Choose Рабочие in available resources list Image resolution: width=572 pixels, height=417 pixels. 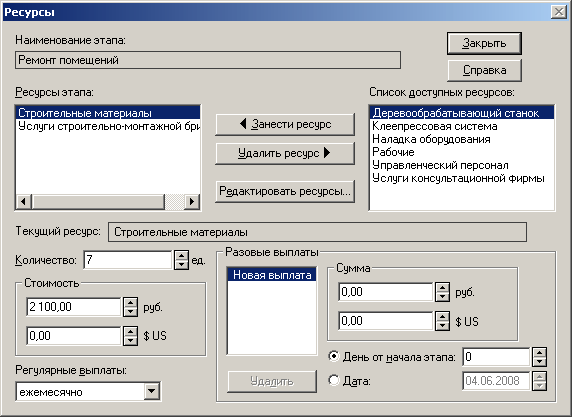pyautogui.click(x=393, y=152)
